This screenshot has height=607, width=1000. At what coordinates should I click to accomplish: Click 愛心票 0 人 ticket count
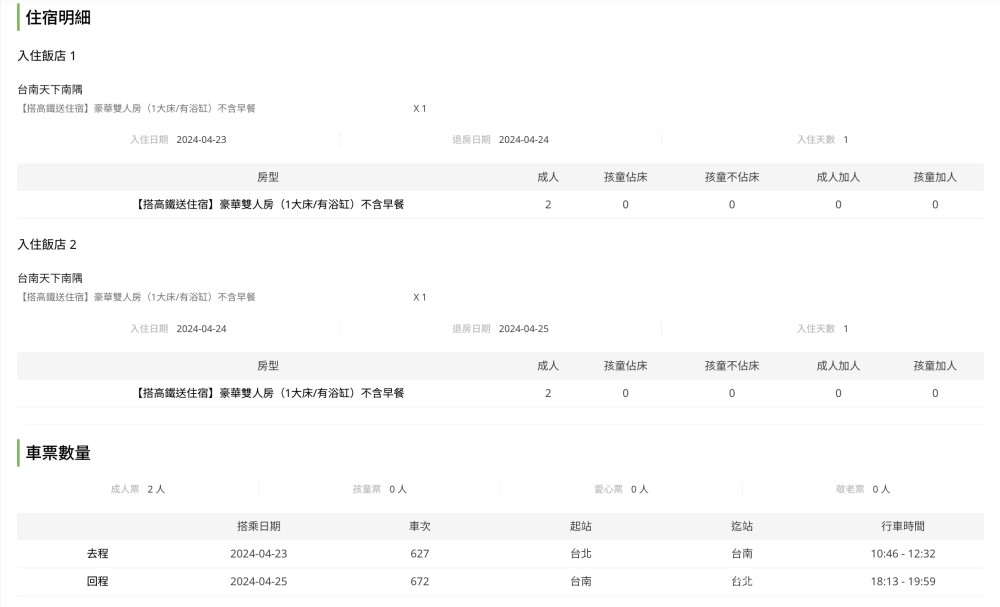[x=621, y=489]
